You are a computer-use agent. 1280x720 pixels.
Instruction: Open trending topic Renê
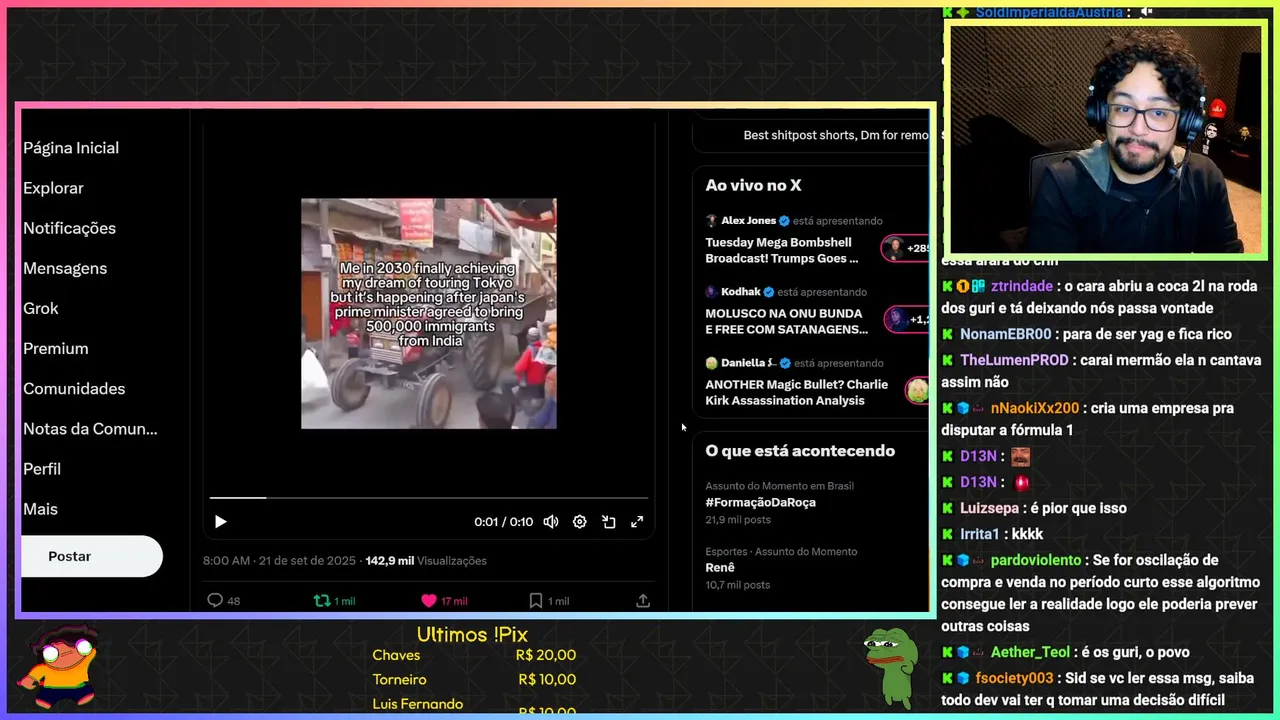[720, 567]
